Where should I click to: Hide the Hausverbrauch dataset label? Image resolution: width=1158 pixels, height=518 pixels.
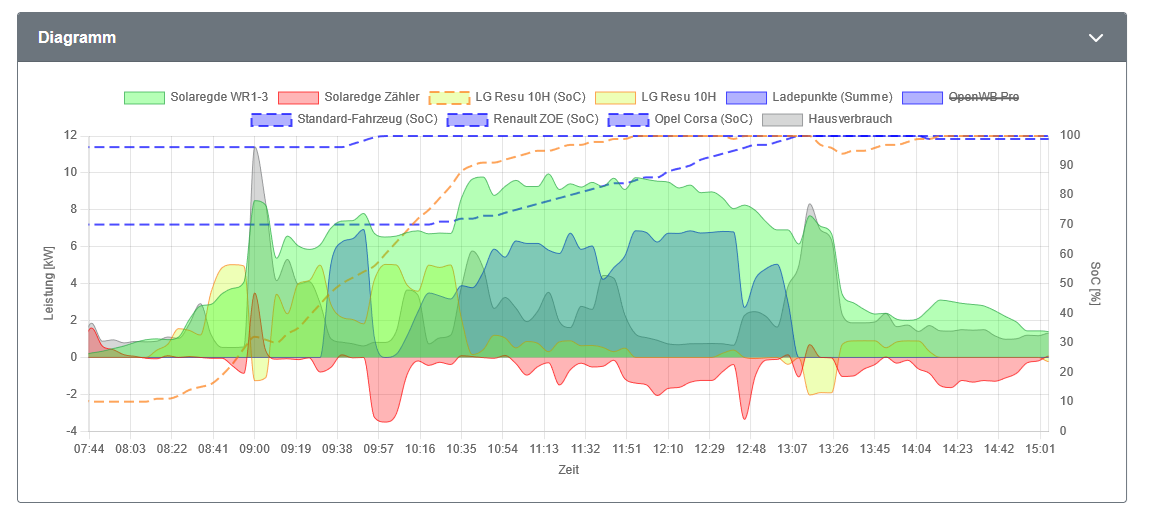[x=850, y=119]
